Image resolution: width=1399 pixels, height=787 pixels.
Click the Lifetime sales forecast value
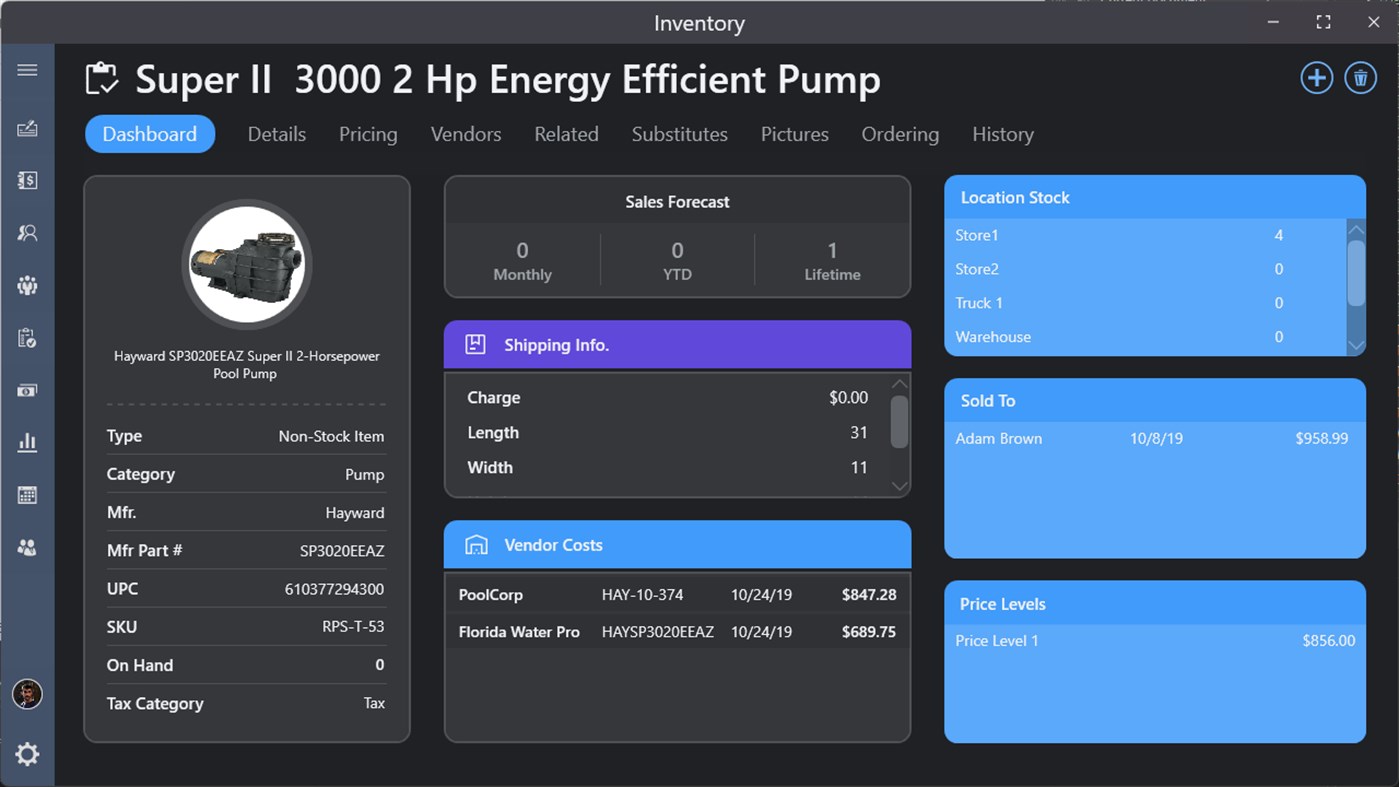[832, 250]
